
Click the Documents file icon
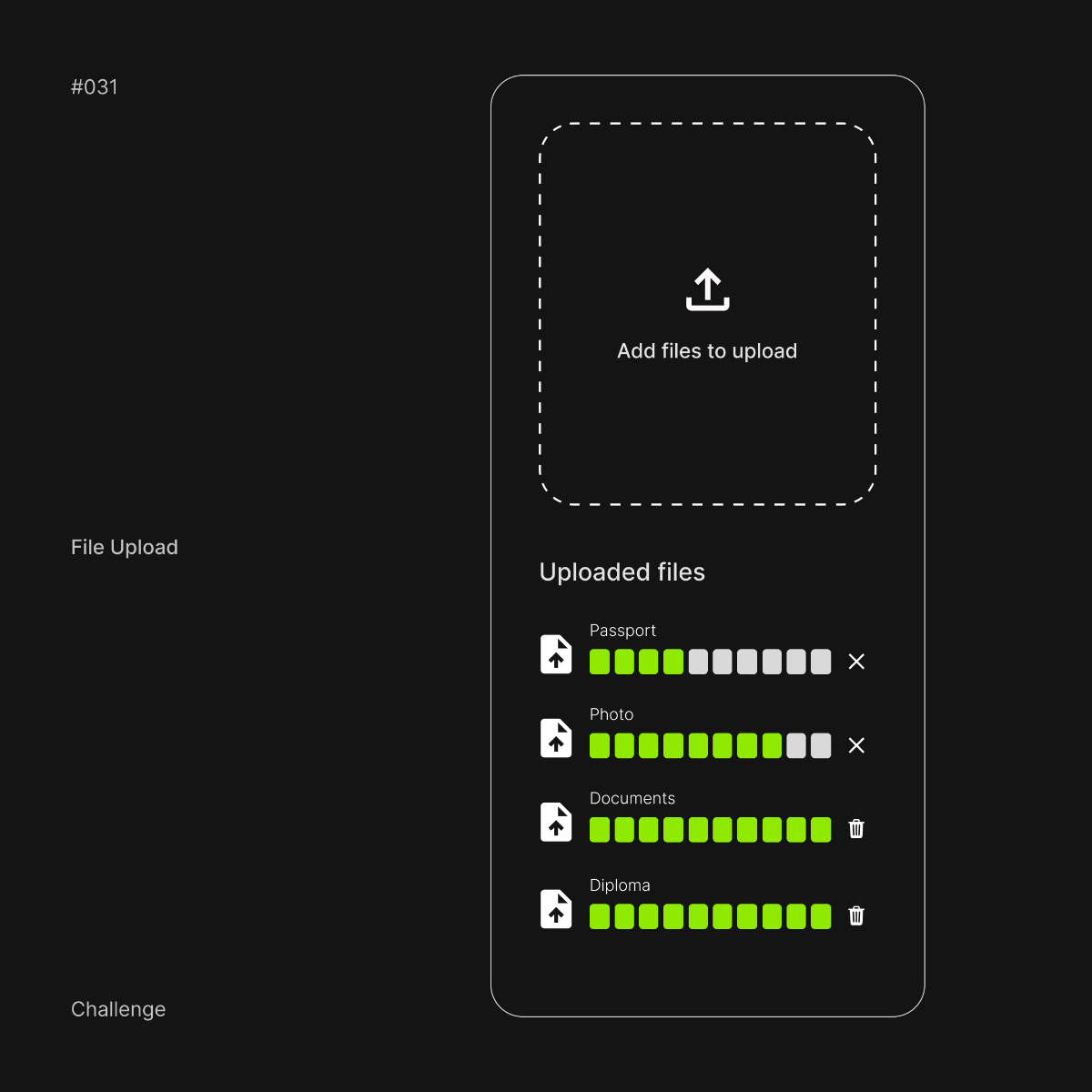pos(556,822)
